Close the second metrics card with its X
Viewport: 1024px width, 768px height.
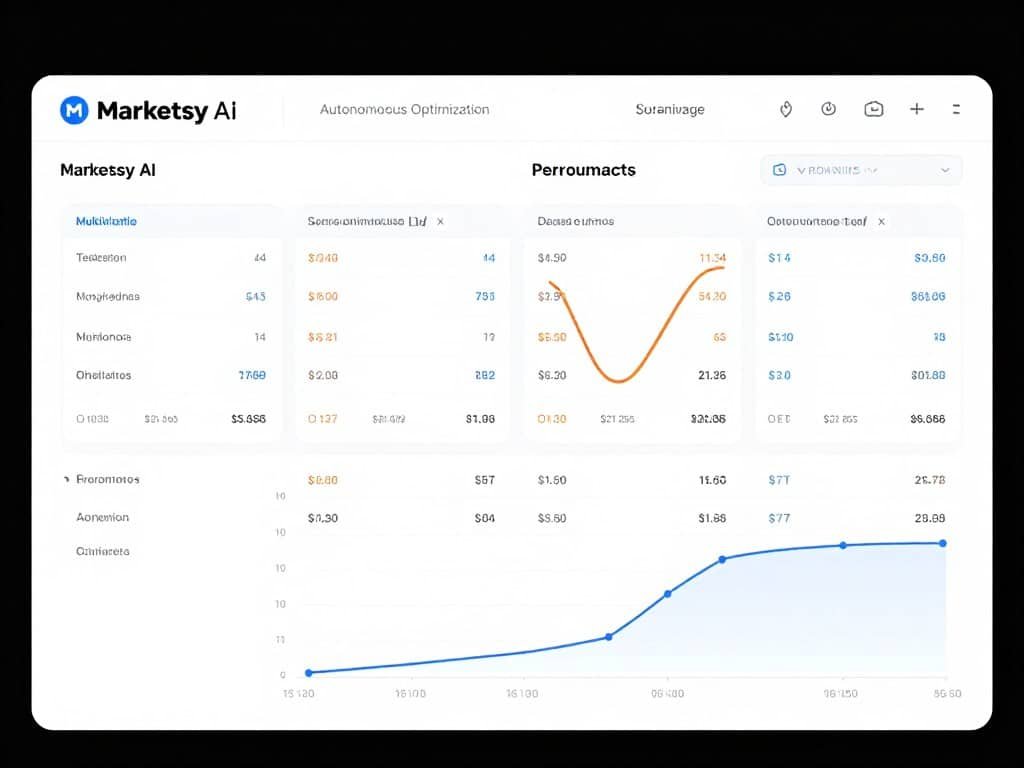point(441,221)
